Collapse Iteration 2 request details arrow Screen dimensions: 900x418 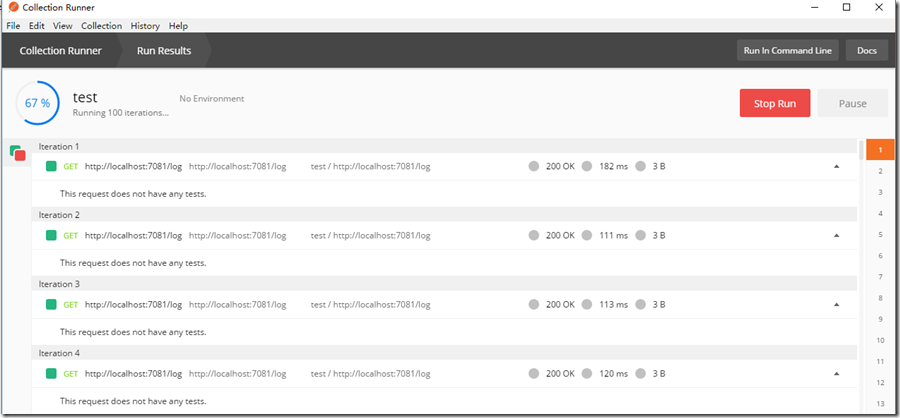pos(836,236)
